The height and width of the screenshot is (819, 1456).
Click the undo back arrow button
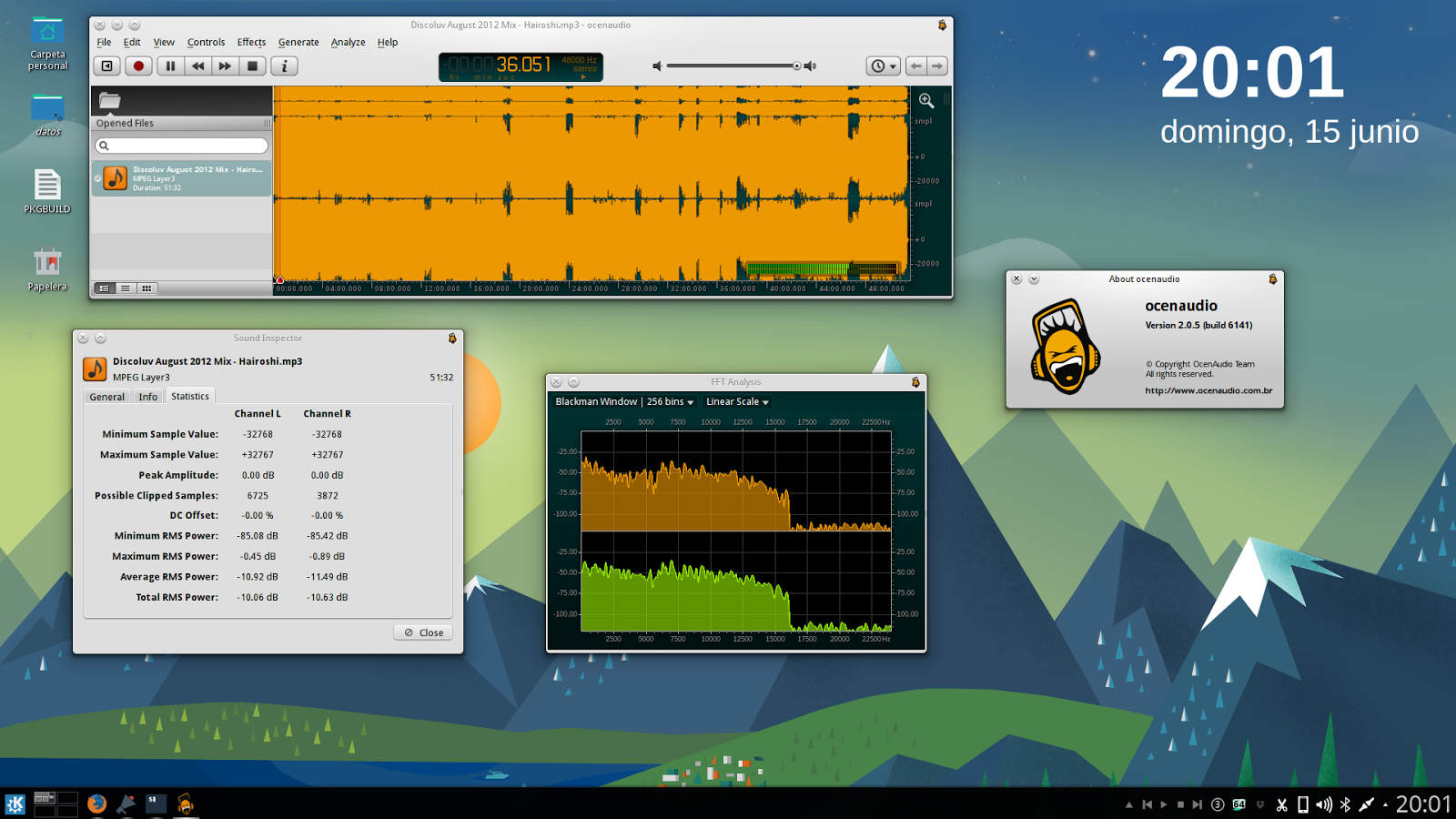pyautogui.click(x=916, y=66)
